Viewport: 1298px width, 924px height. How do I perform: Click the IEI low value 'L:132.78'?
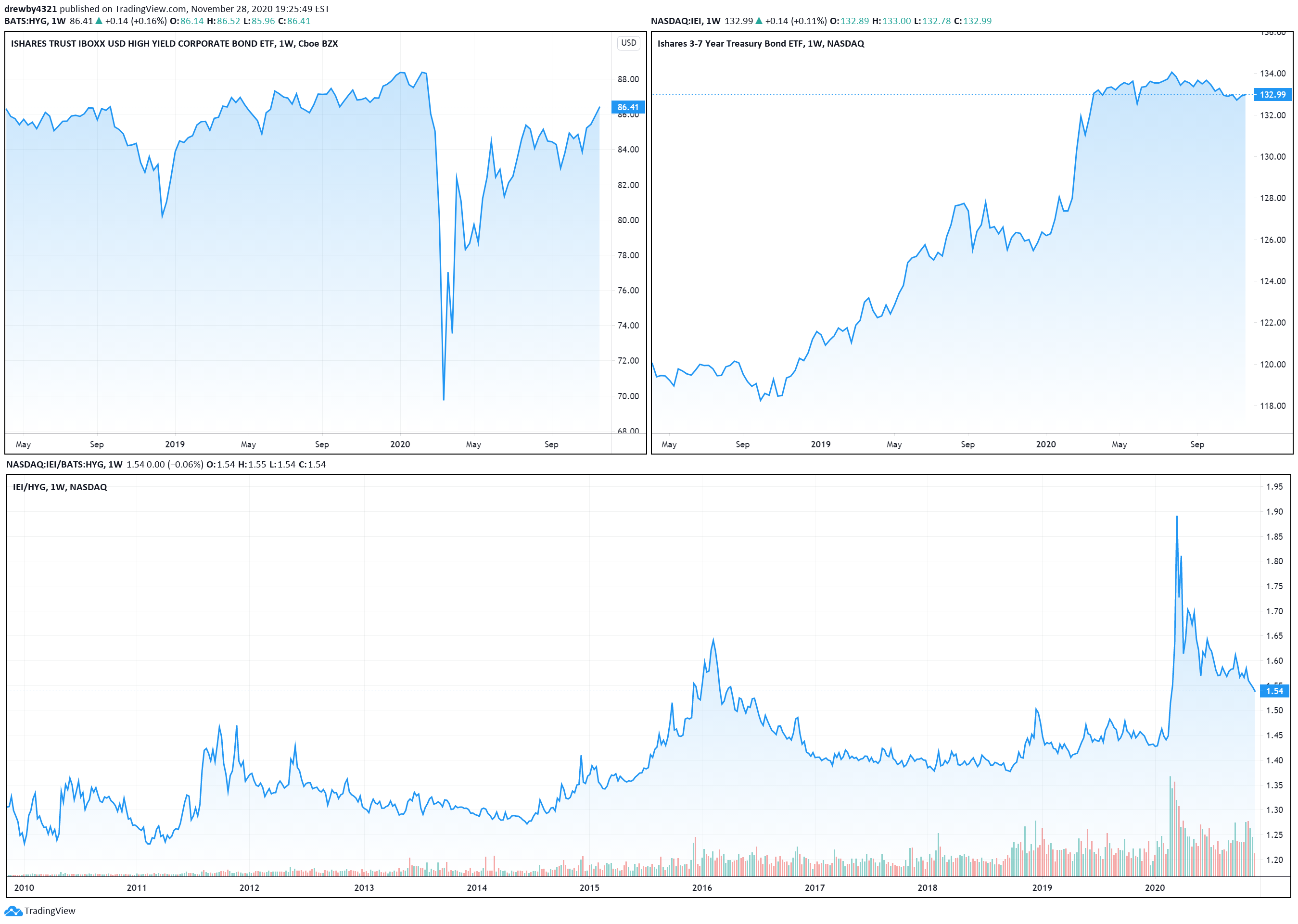pyautogui.click(x=932, y=21)
